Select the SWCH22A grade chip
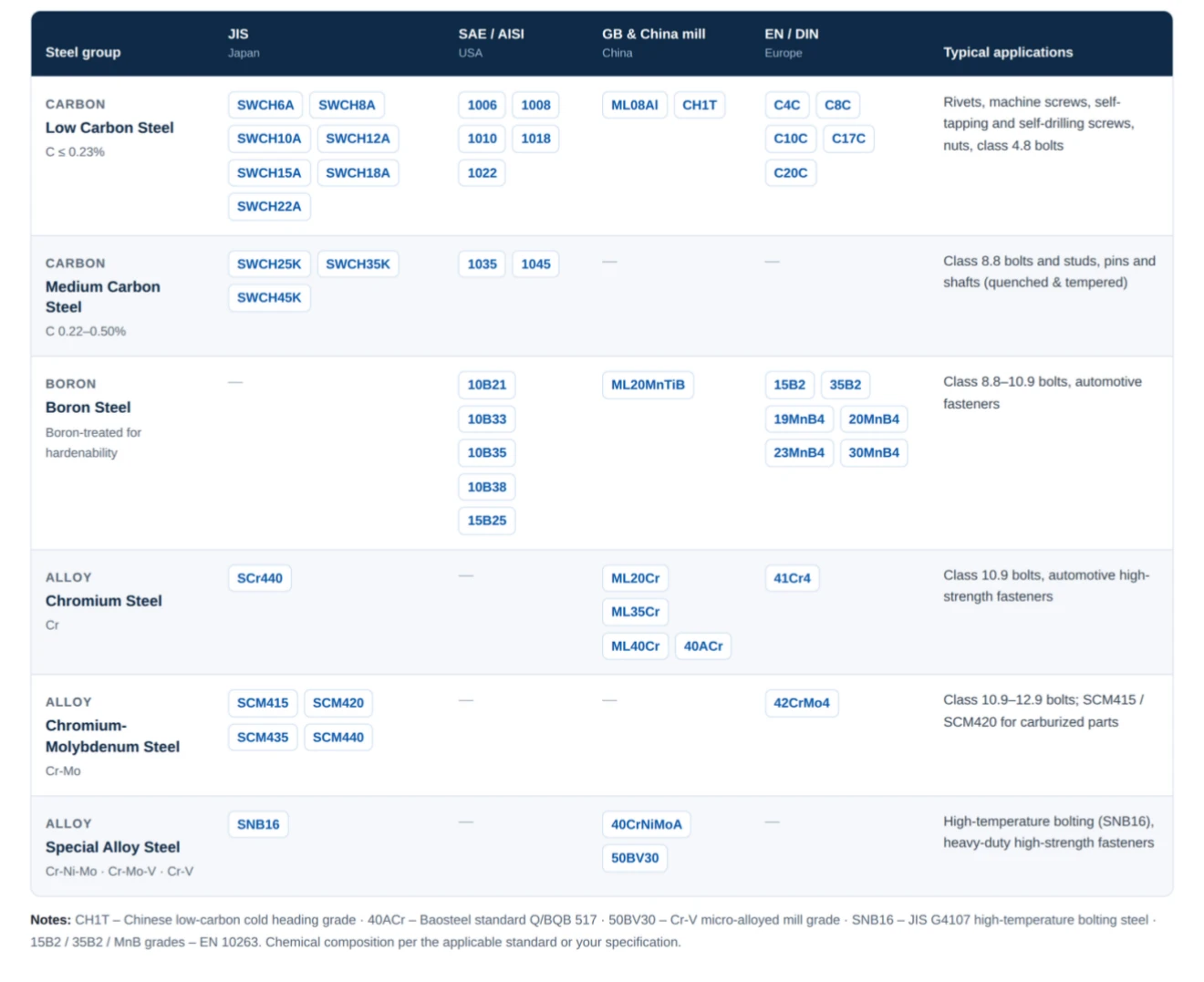The height and width of the screenshot is (982, 1204). (x=269, y=207)
